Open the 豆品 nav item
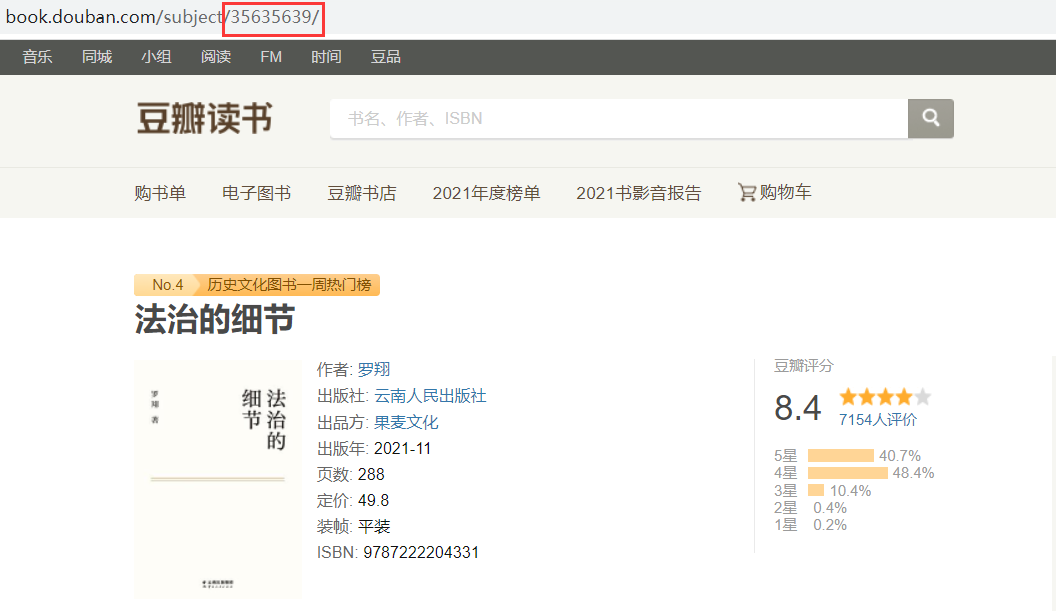The image size is (1056, 611). pos(386,57)
